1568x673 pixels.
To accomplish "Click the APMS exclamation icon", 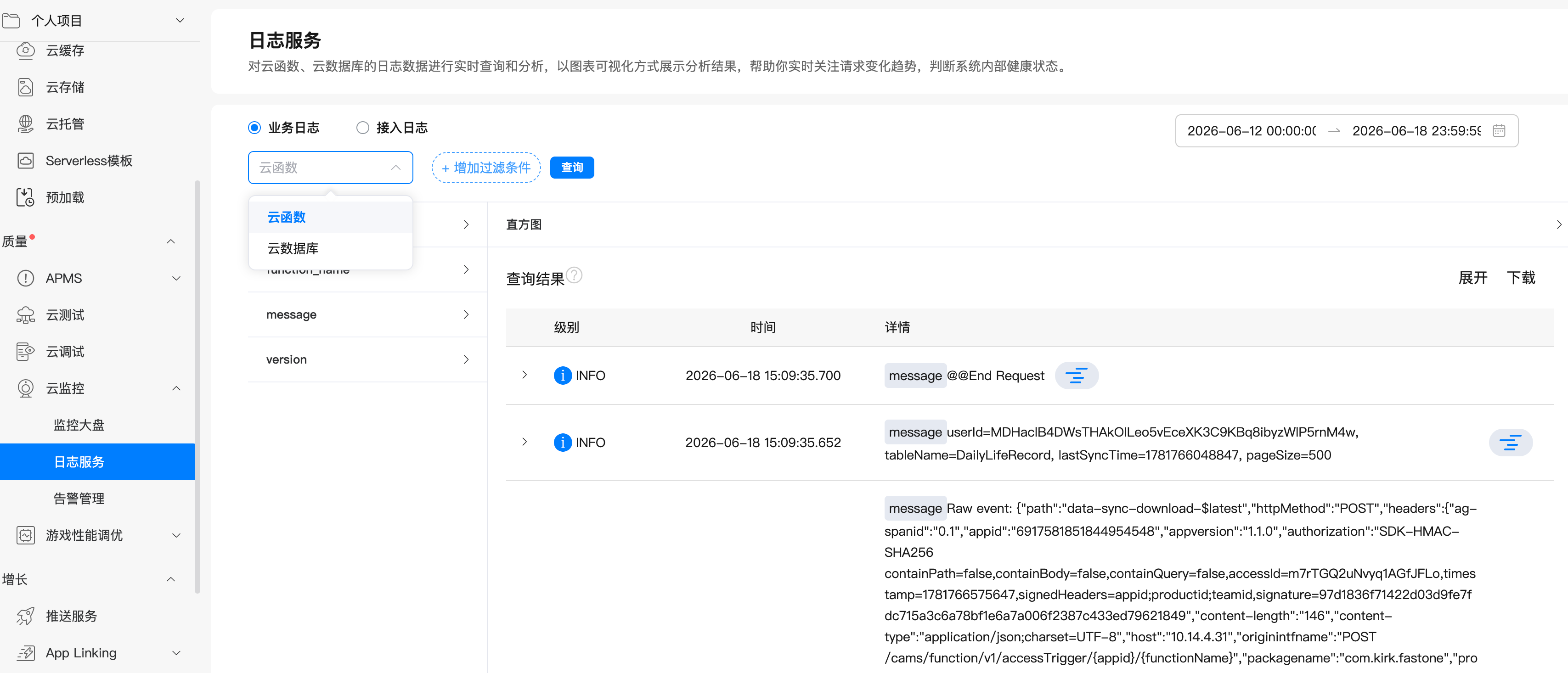I will click(x=25, y=278).
